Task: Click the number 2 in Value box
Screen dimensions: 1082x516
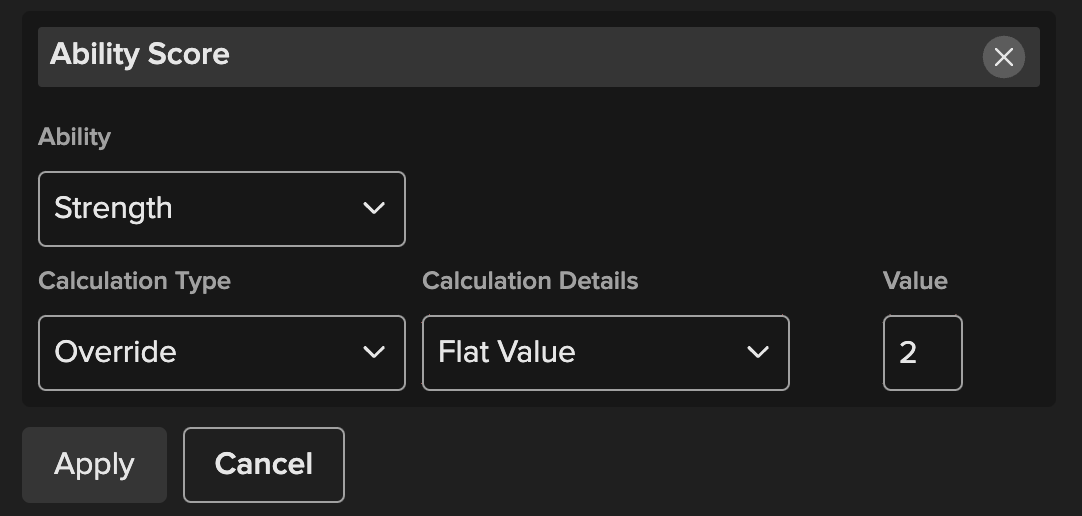Action: tap(908, 352)
